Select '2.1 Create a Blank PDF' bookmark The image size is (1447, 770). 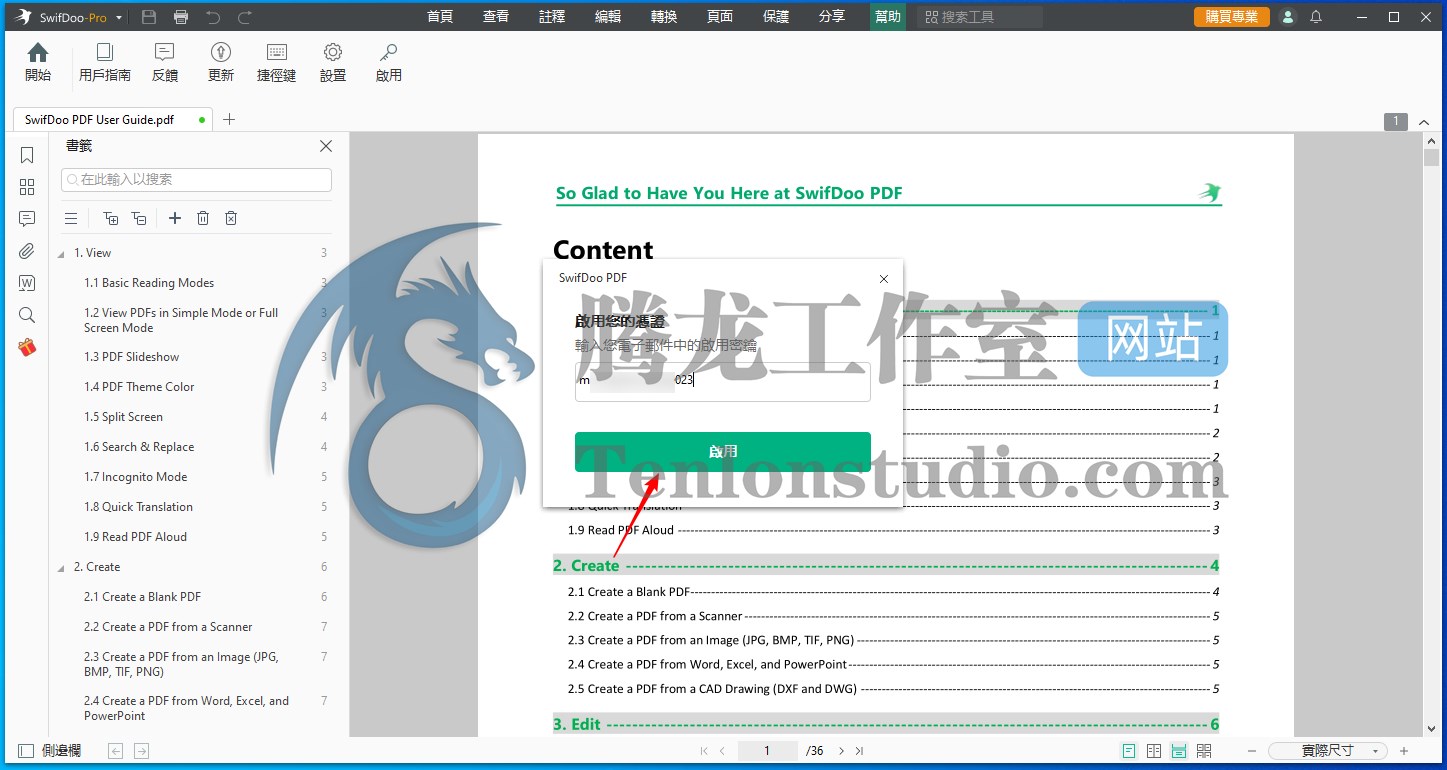pyautogui.click(x=142, y=597)
